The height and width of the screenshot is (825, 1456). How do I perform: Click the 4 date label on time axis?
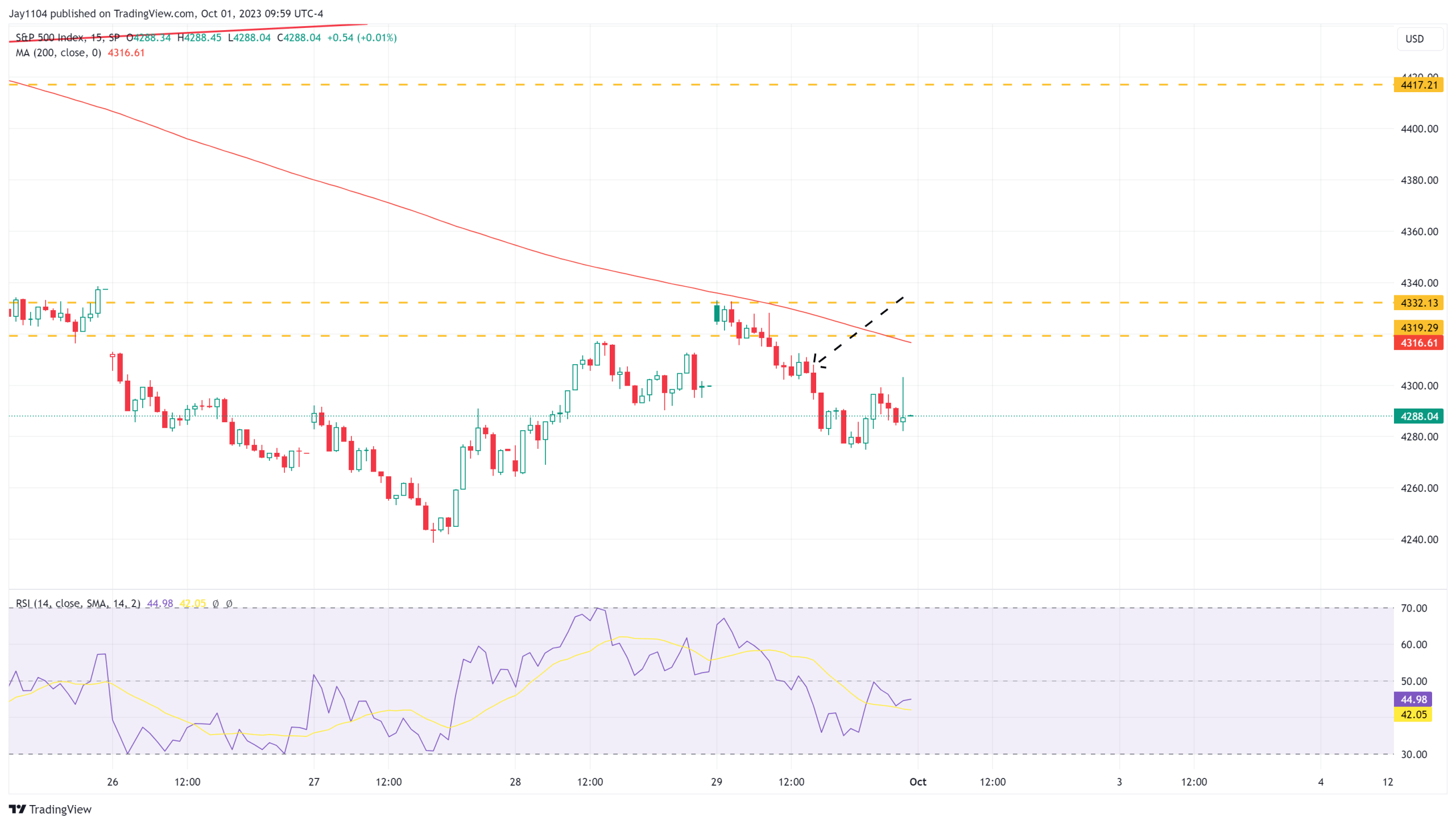[1321, 782]
